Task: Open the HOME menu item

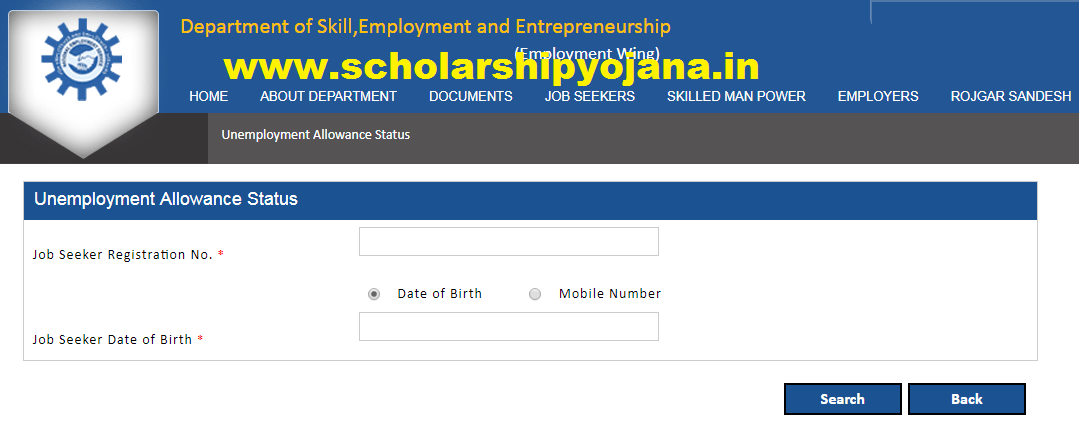Action: (x=208, y=96)
